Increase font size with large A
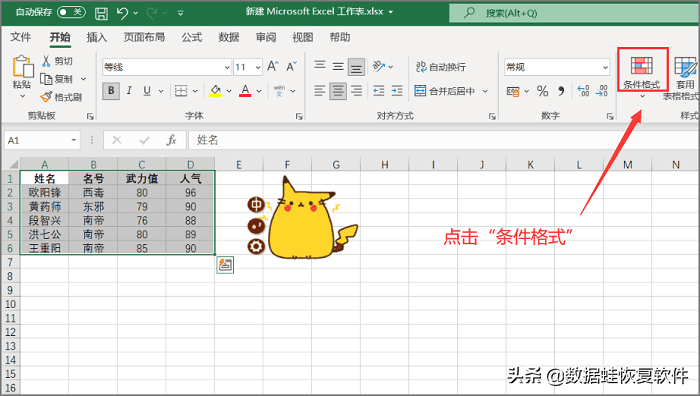 tap(273, 67)
